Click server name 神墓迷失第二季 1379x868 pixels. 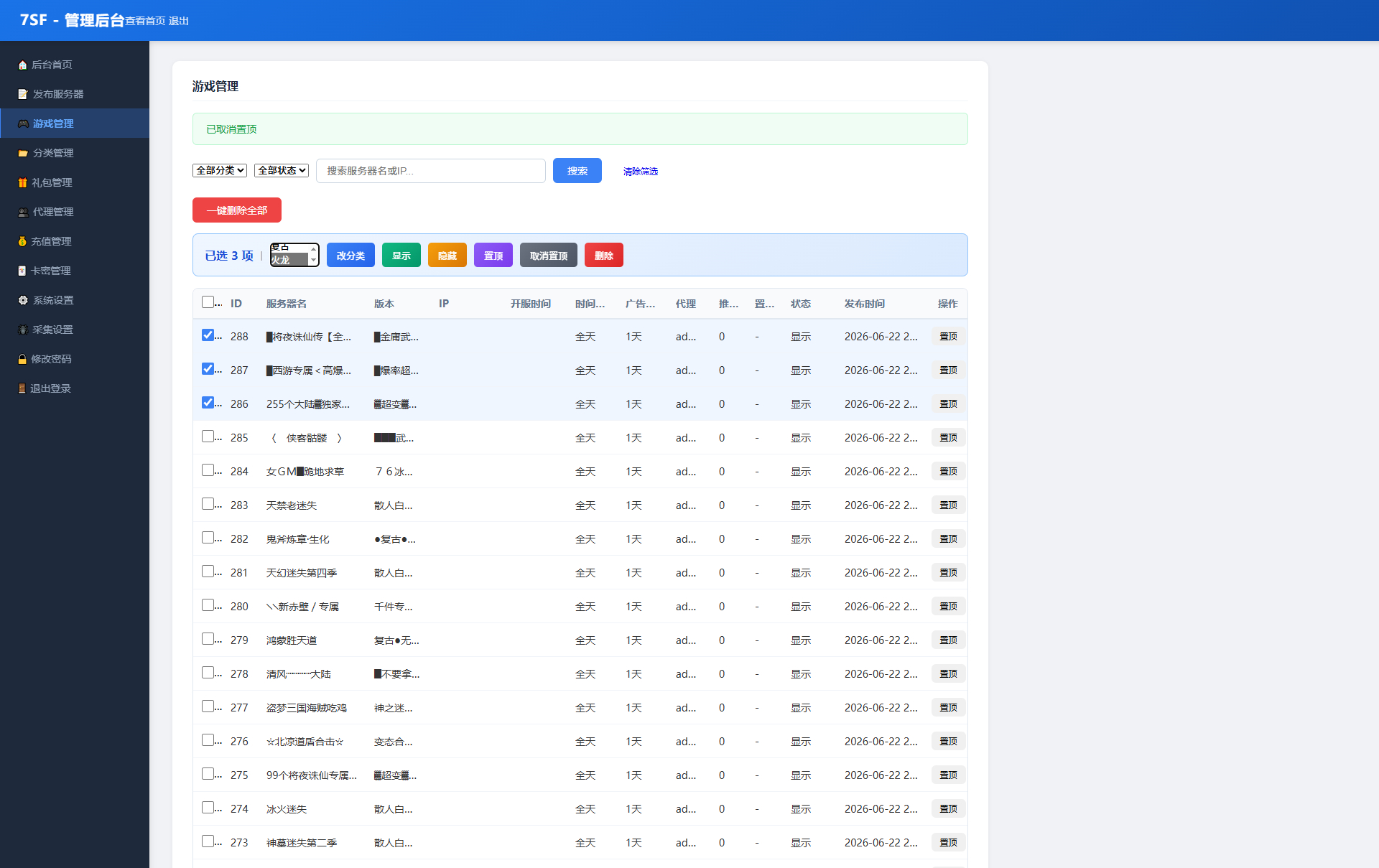click(x=302, y=843)
